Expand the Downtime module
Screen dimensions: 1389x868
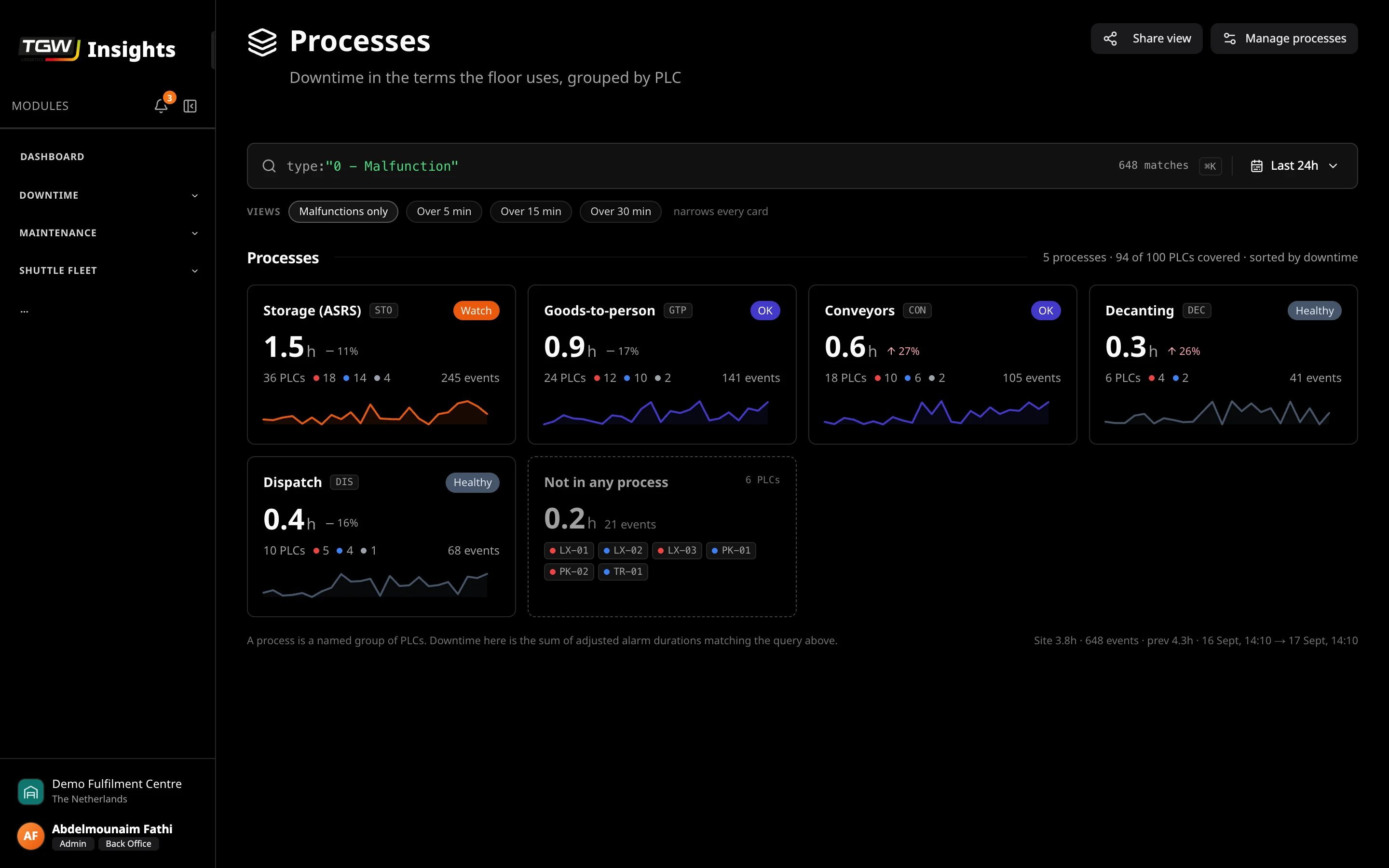(x=108, y=195)
